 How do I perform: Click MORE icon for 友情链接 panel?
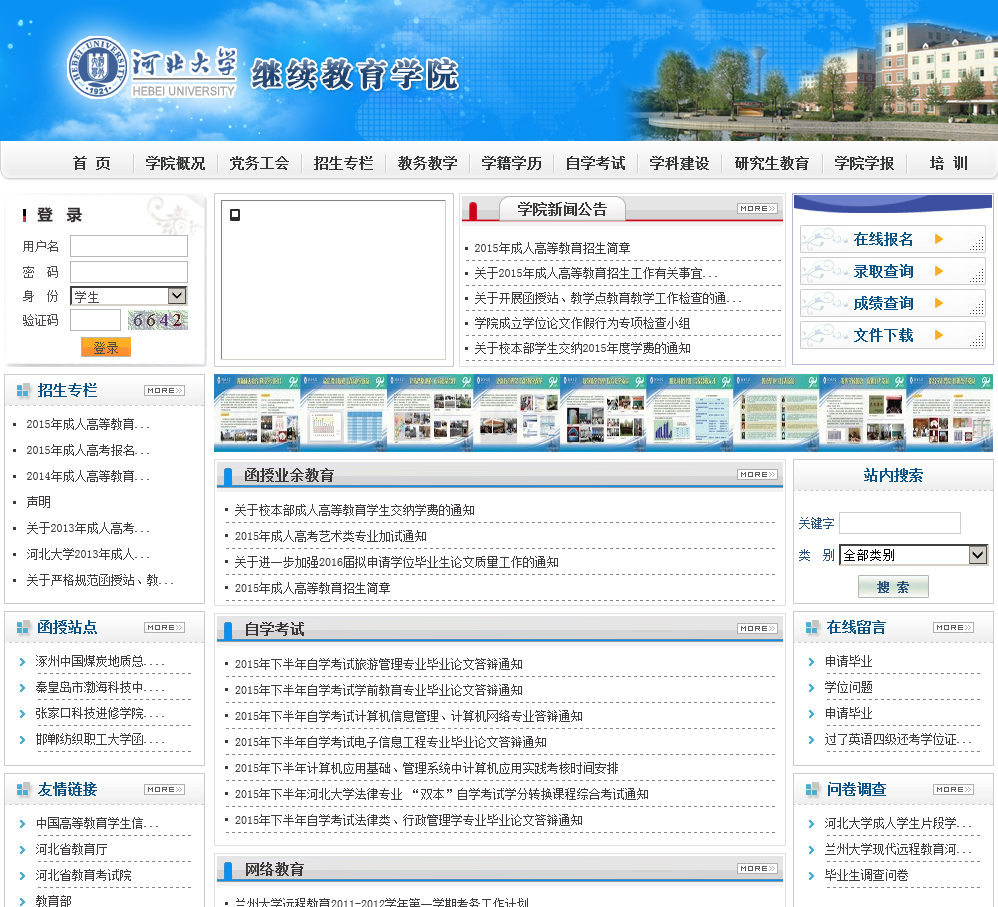(164, 790)
